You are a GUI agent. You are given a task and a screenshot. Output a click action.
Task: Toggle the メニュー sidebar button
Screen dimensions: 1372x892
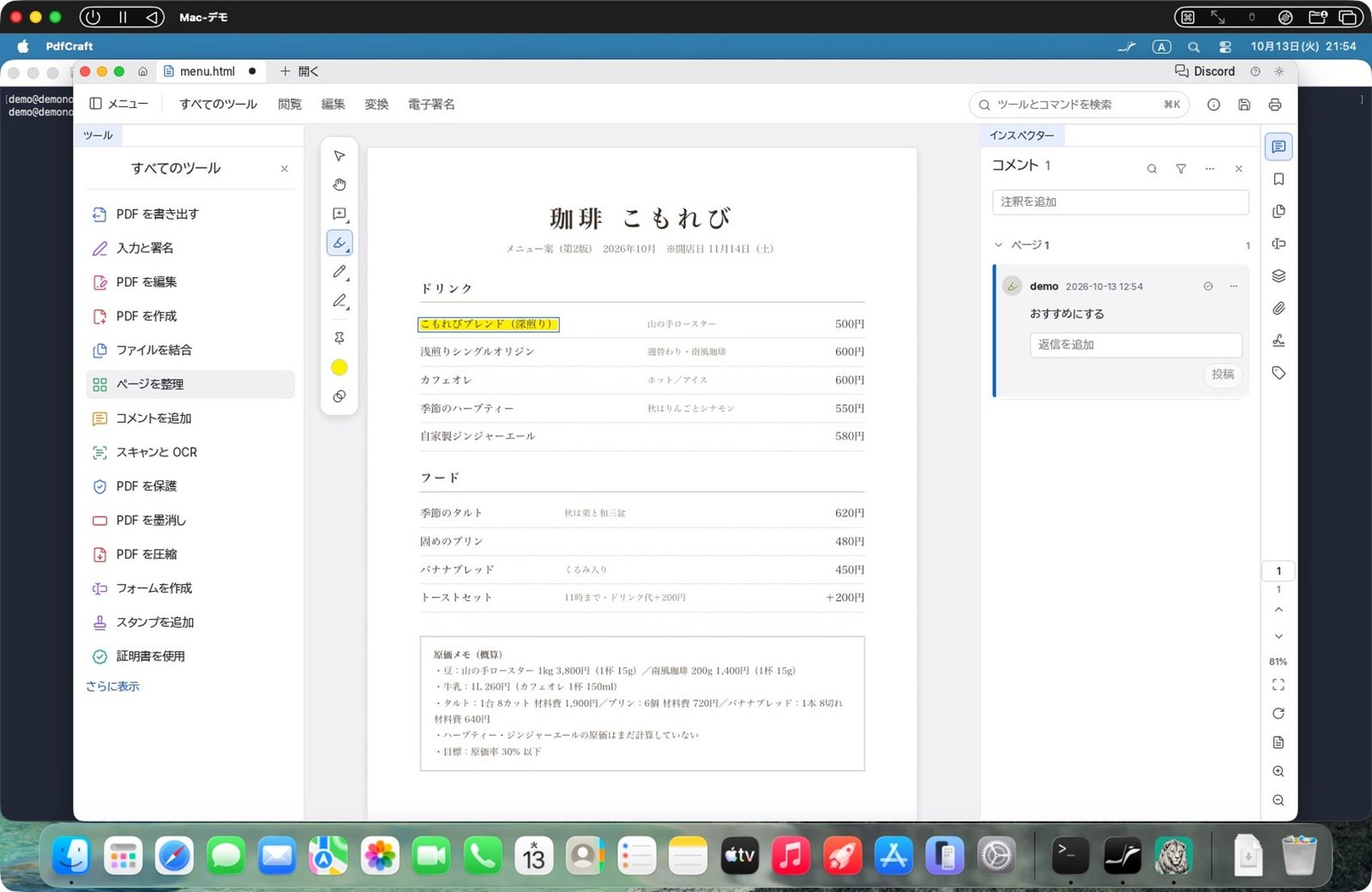[x=119, y=104]
